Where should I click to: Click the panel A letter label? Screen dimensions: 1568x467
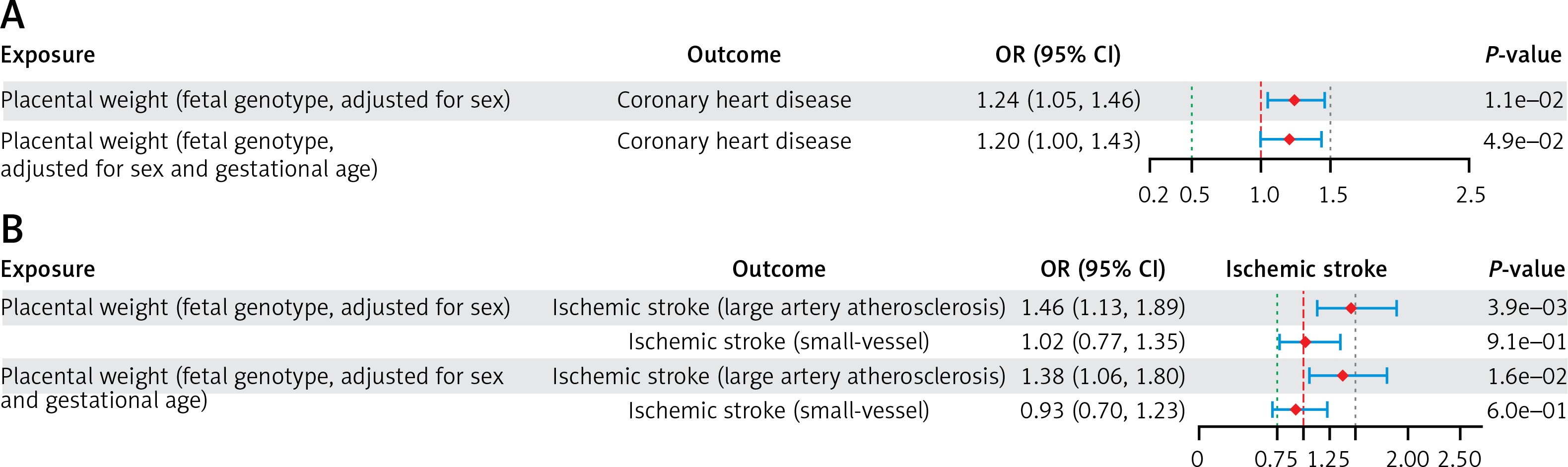pos(12,16)
